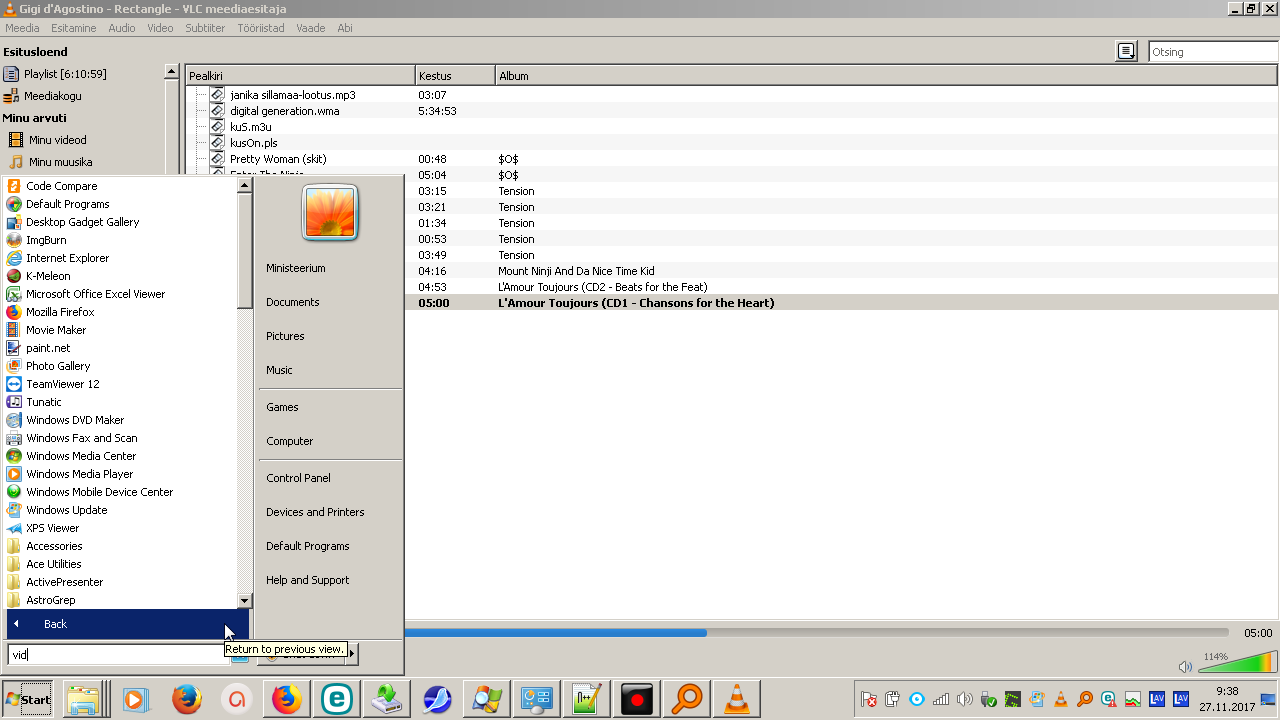Expand the Accessories folder
Viewport: 1280px width, 720px height.
tap(54, 546)
